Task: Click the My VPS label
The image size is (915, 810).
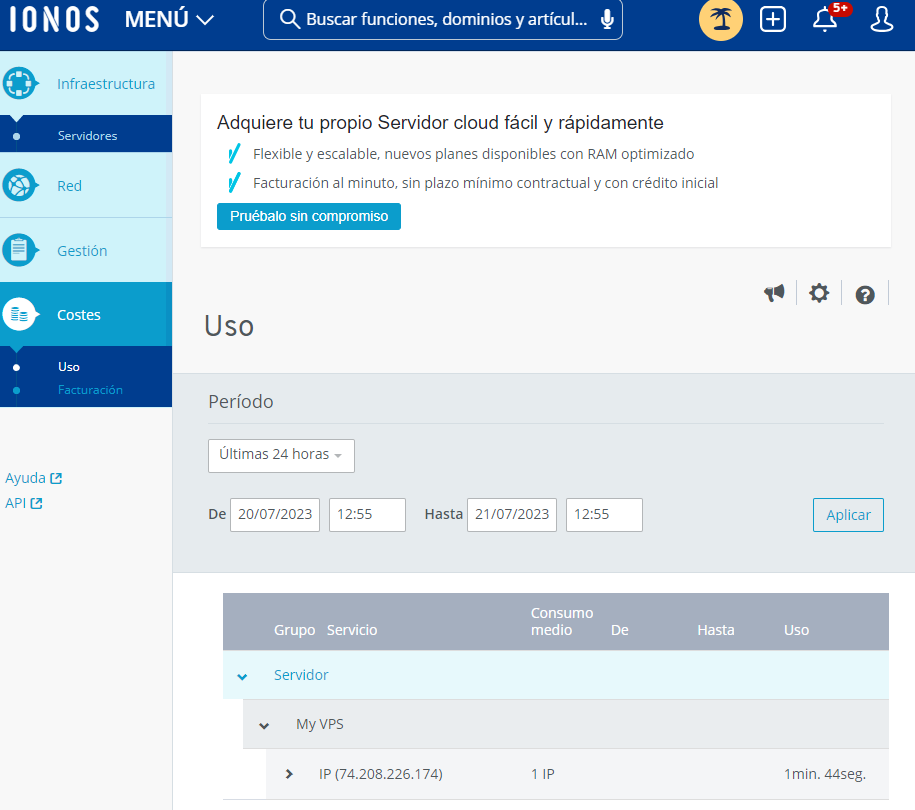Action: point(319,724)
